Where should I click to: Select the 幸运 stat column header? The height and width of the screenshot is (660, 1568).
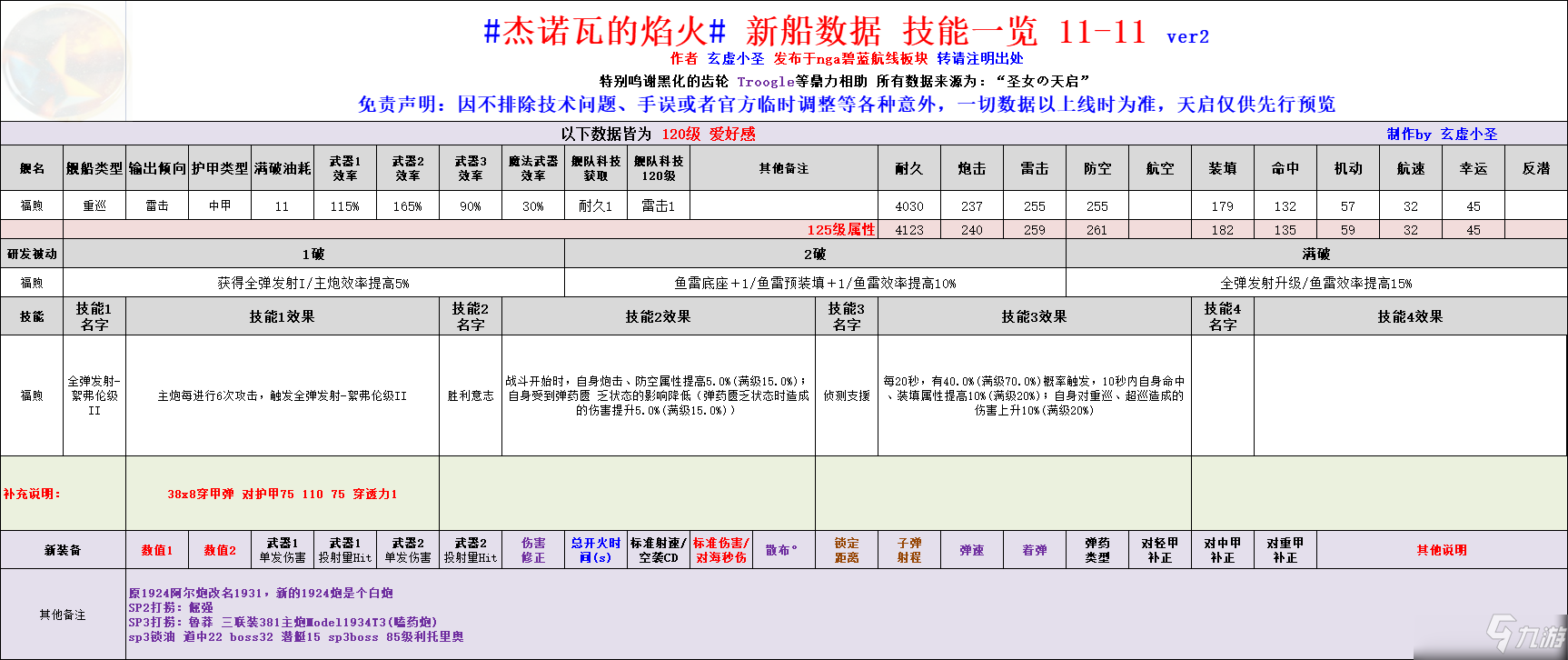[x=1474, y=168]
